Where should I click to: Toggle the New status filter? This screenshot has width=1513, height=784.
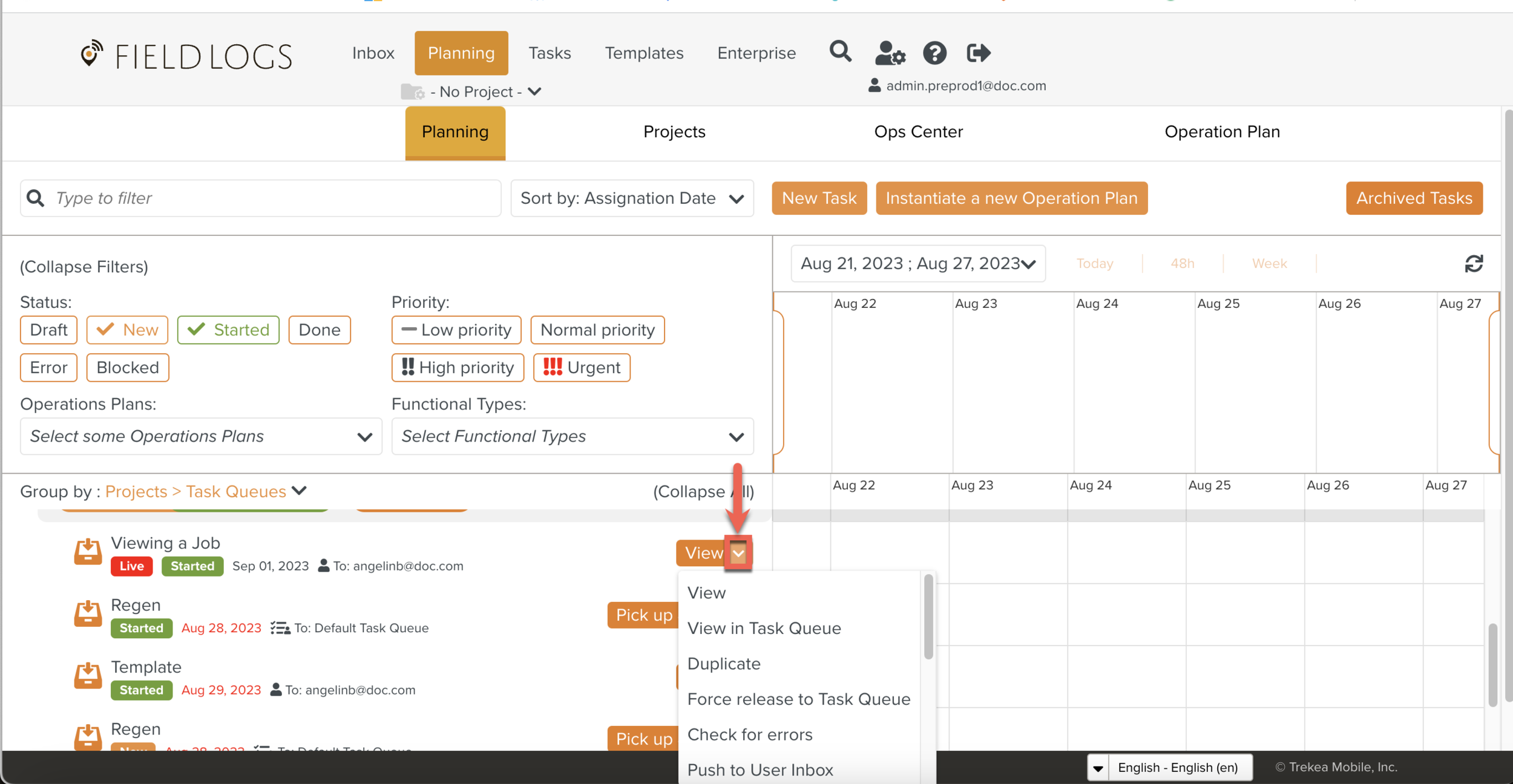[127, 330]
